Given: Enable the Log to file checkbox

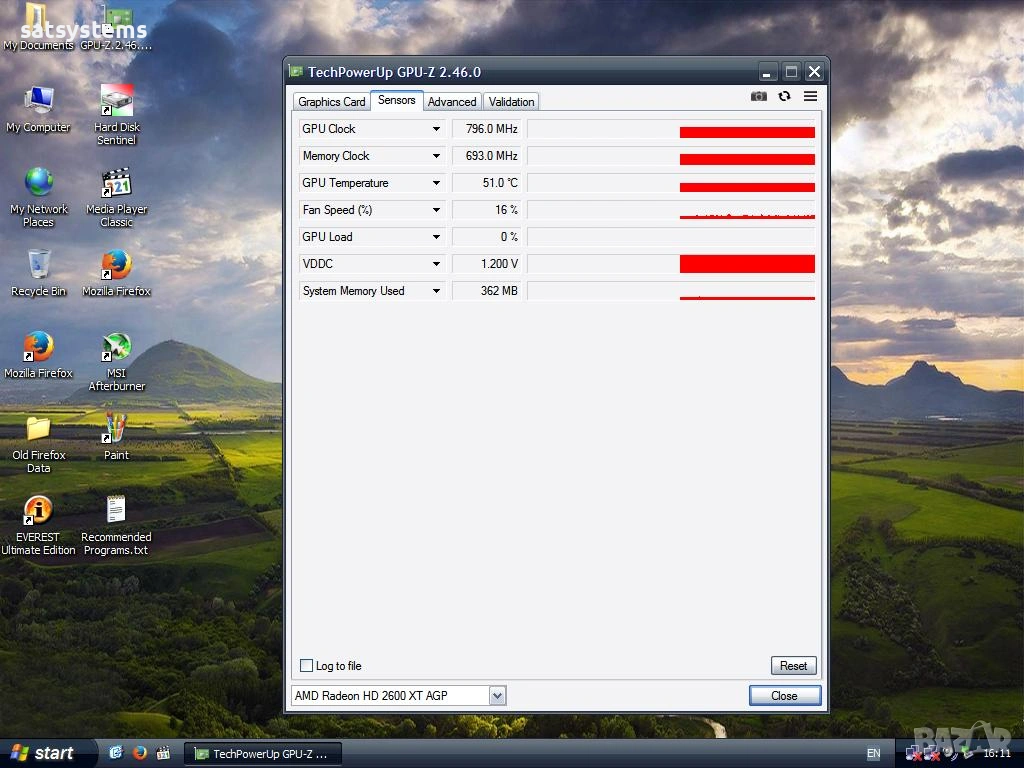Looking at the screenshot, I should pos(307,666).
